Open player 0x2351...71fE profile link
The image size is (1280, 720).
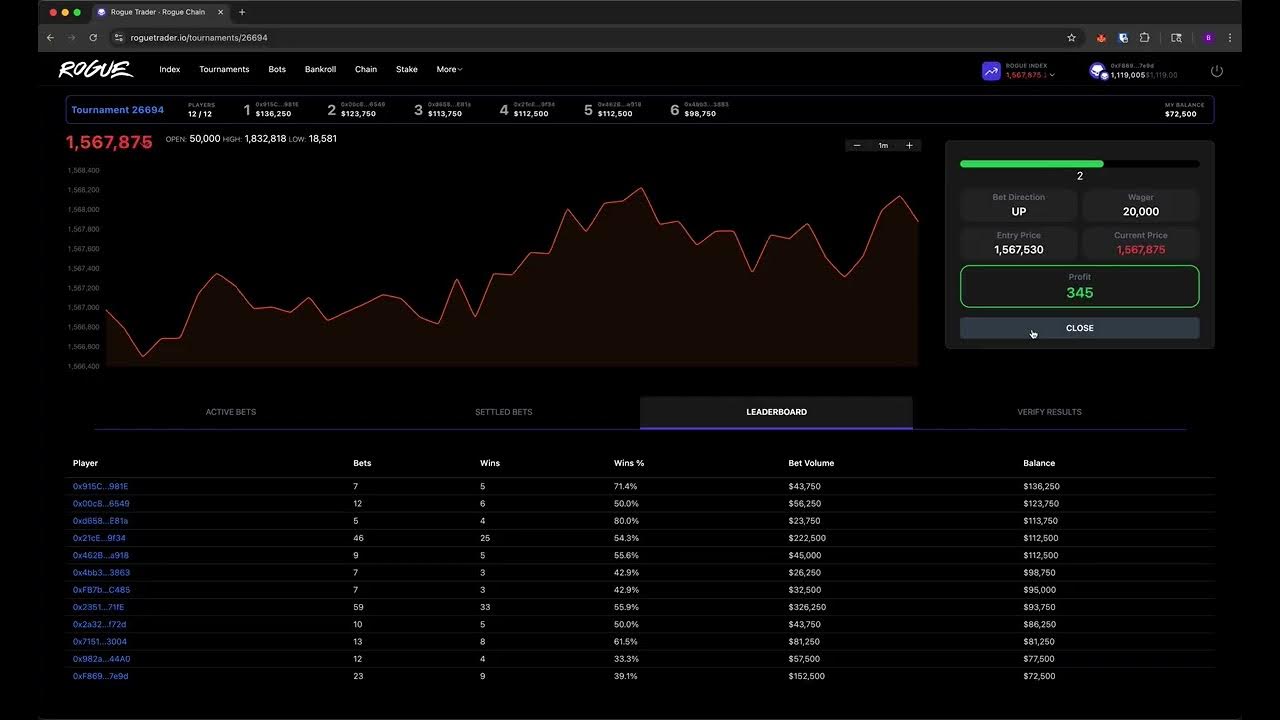click(x=99, y=607)
